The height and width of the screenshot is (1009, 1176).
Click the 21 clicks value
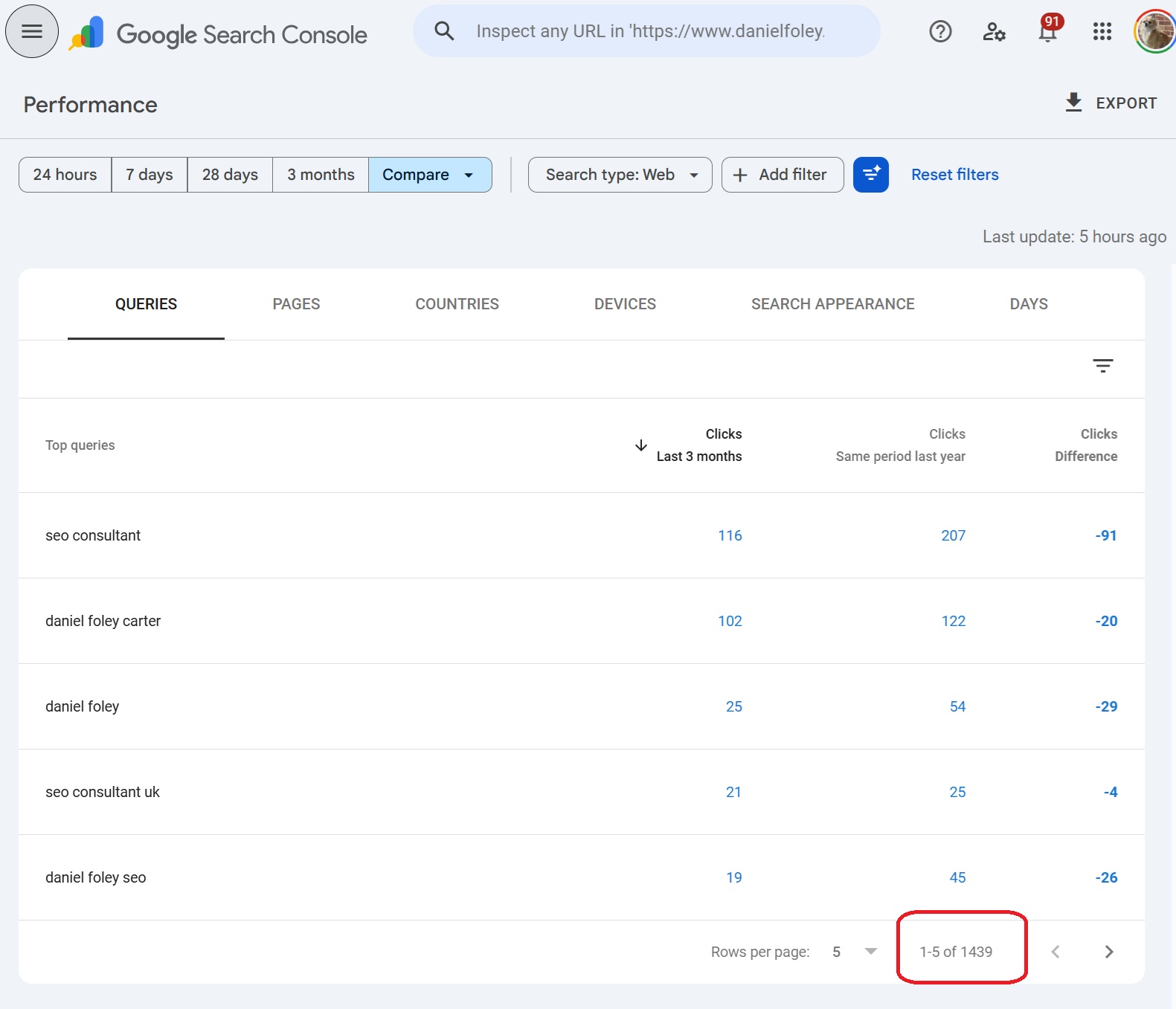[x=733, y=792]
